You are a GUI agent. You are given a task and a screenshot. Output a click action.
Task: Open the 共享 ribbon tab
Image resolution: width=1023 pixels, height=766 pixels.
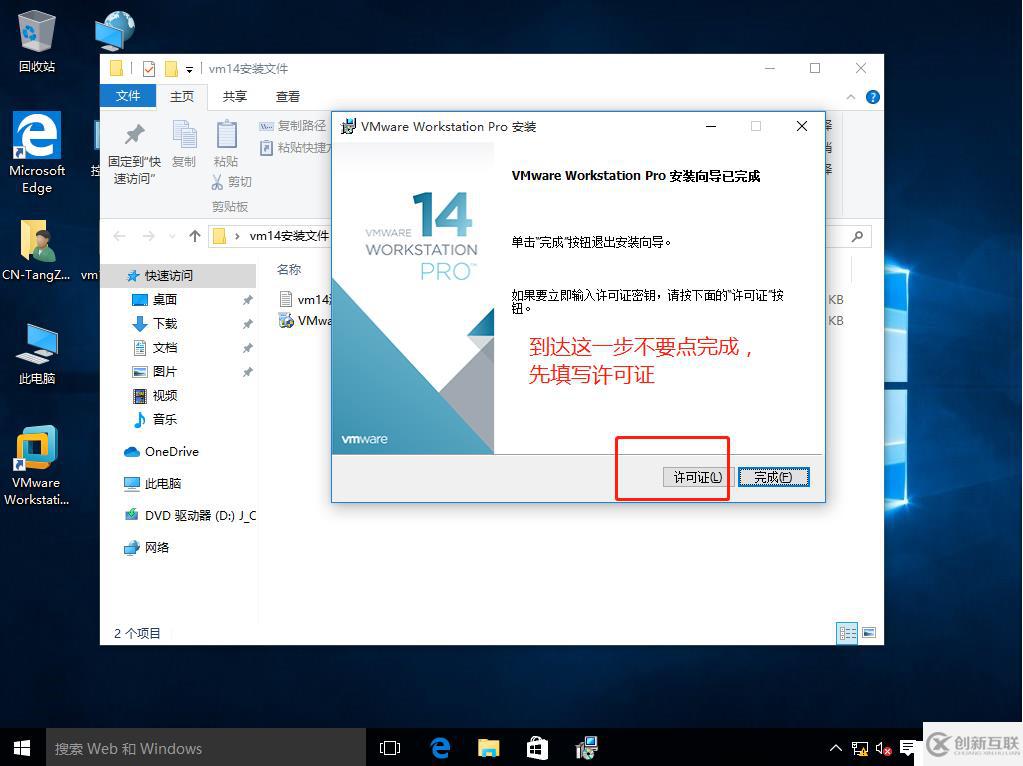[x=235, y=96]
